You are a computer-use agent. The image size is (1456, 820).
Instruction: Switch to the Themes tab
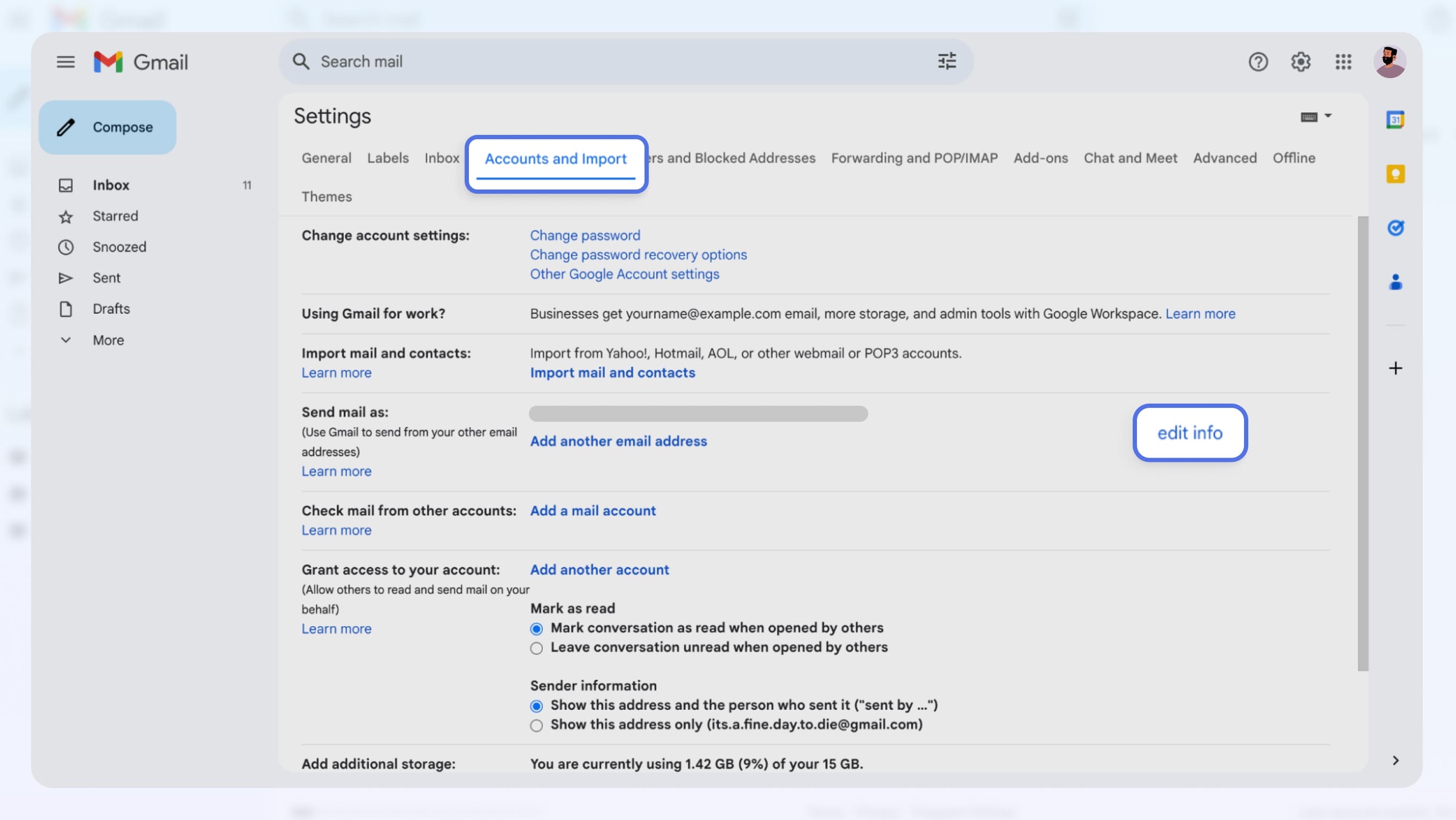(326, 196)
